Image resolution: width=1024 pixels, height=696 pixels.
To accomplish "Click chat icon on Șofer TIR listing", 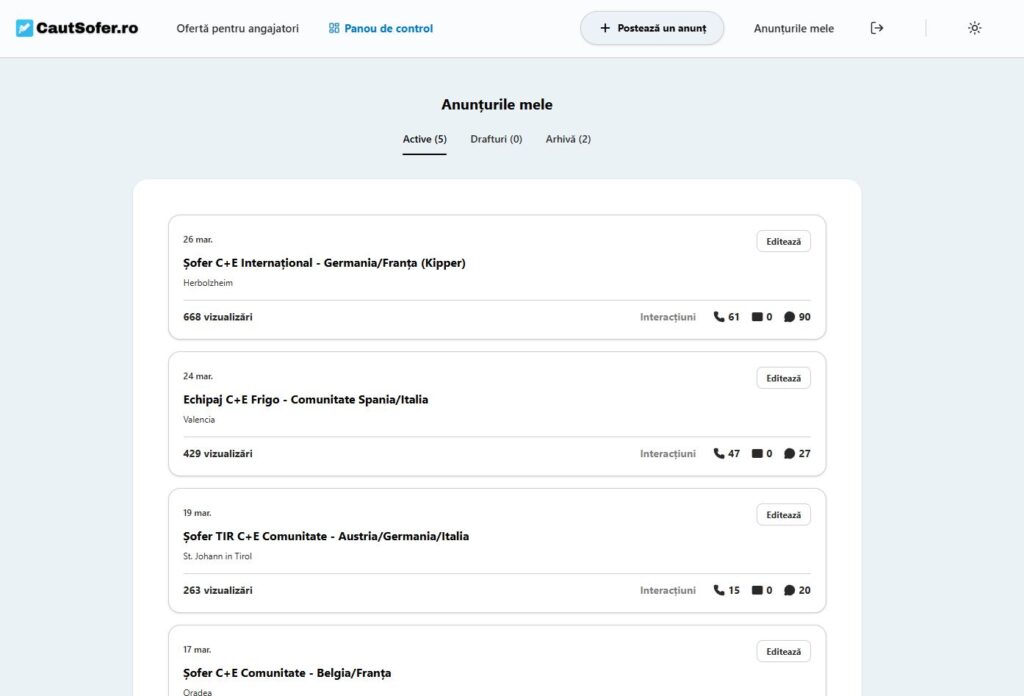I will 789,590.
